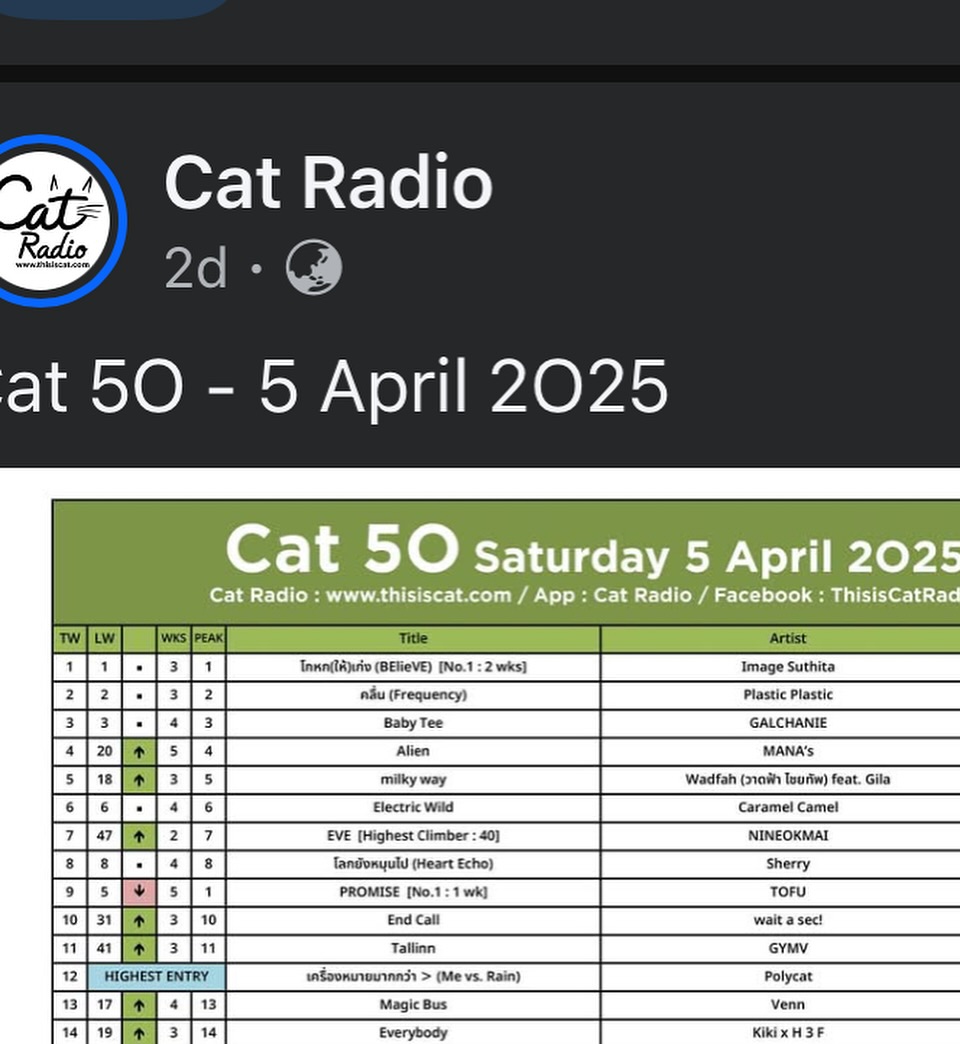960x1044 pixels.
Task: Click the up arrow in the End Call row
Action: pos(139,920)
